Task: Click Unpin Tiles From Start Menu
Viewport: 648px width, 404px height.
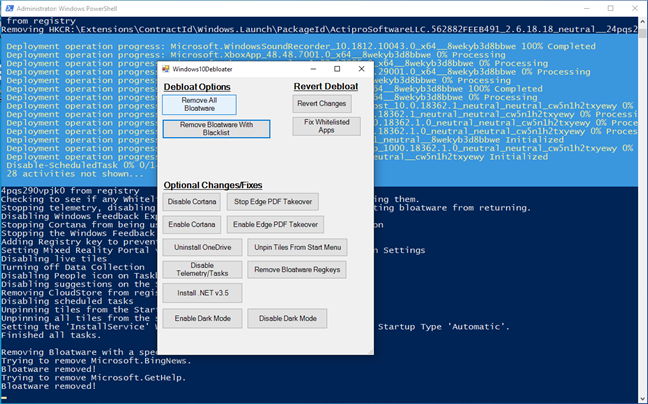Action: (297, 247)
